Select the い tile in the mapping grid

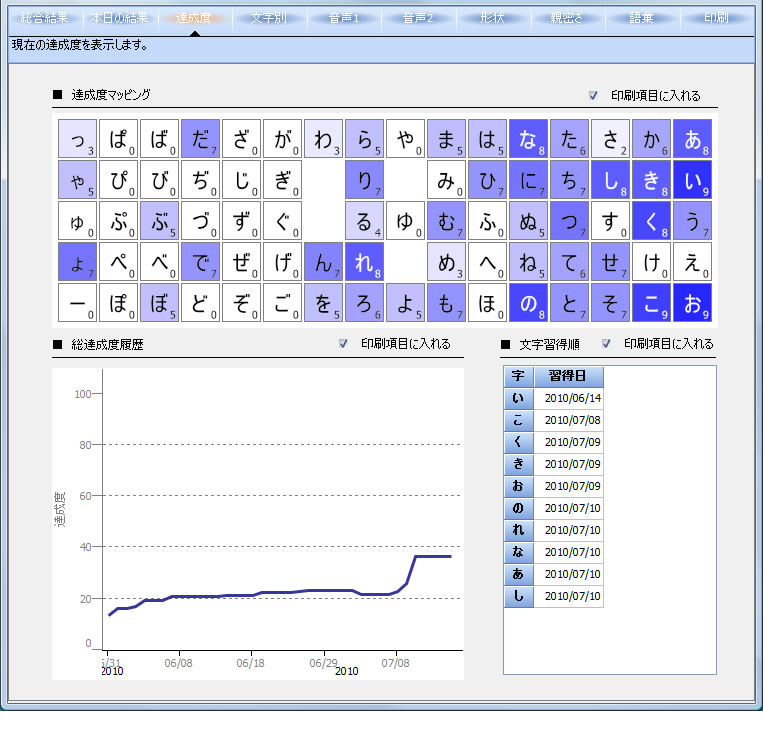pyautogui.click(x=692, y=180)
